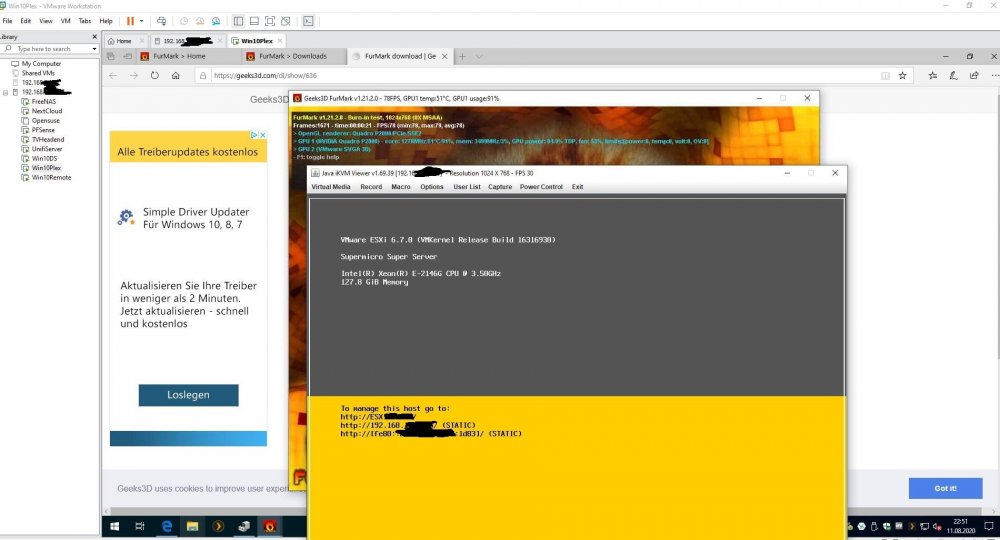The image size is (1000, 540).
Task: Open the snapshot manager icon
Action: coord(216,21)
